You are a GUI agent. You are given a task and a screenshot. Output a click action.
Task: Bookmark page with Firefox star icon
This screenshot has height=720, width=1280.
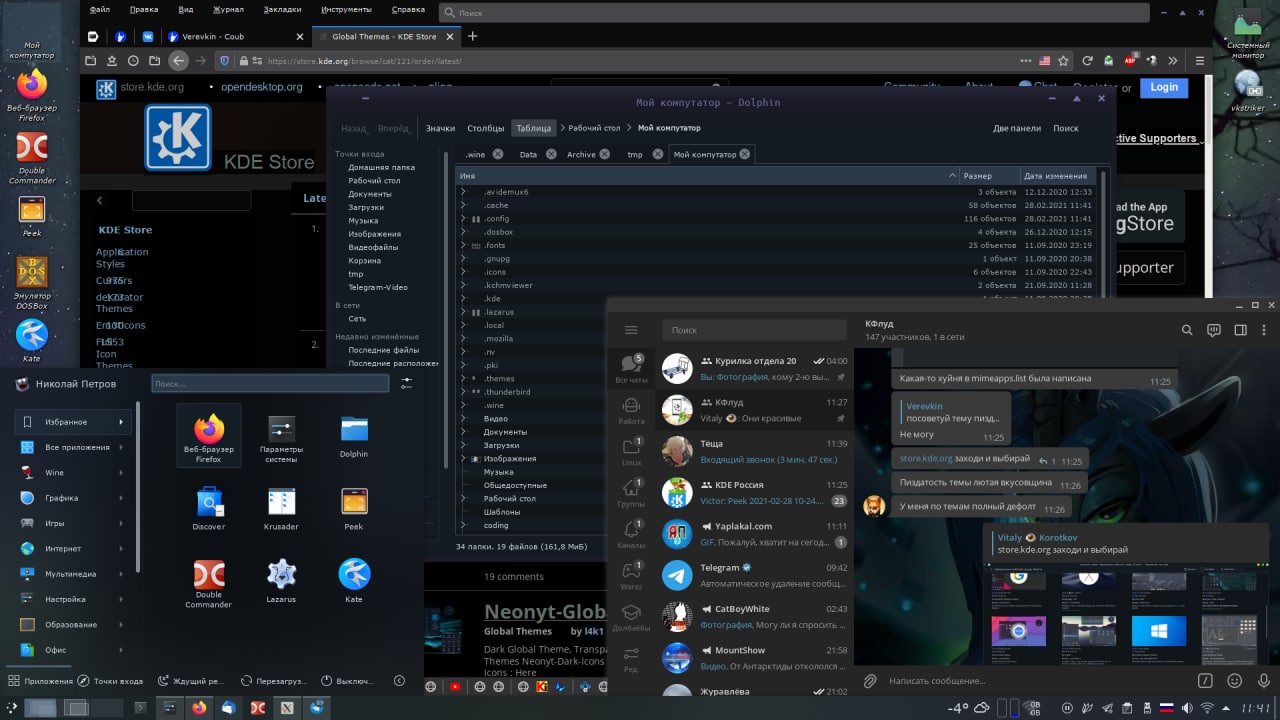(1064, 60)
